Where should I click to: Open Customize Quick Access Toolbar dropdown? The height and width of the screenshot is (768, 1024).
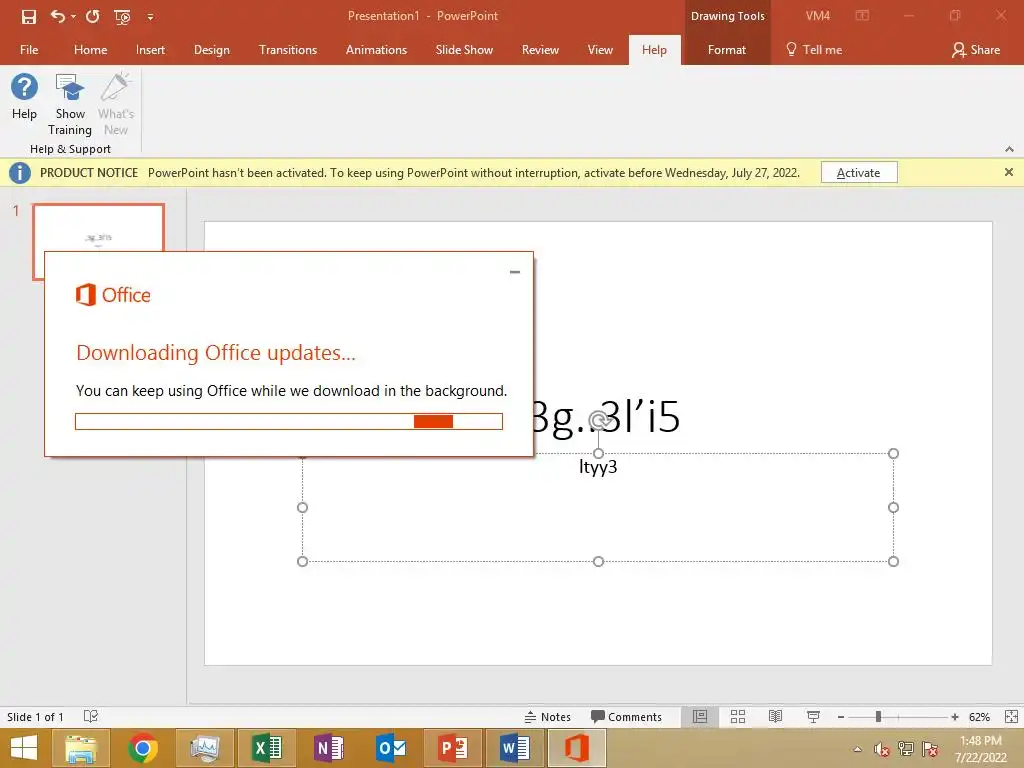point(150,17)
